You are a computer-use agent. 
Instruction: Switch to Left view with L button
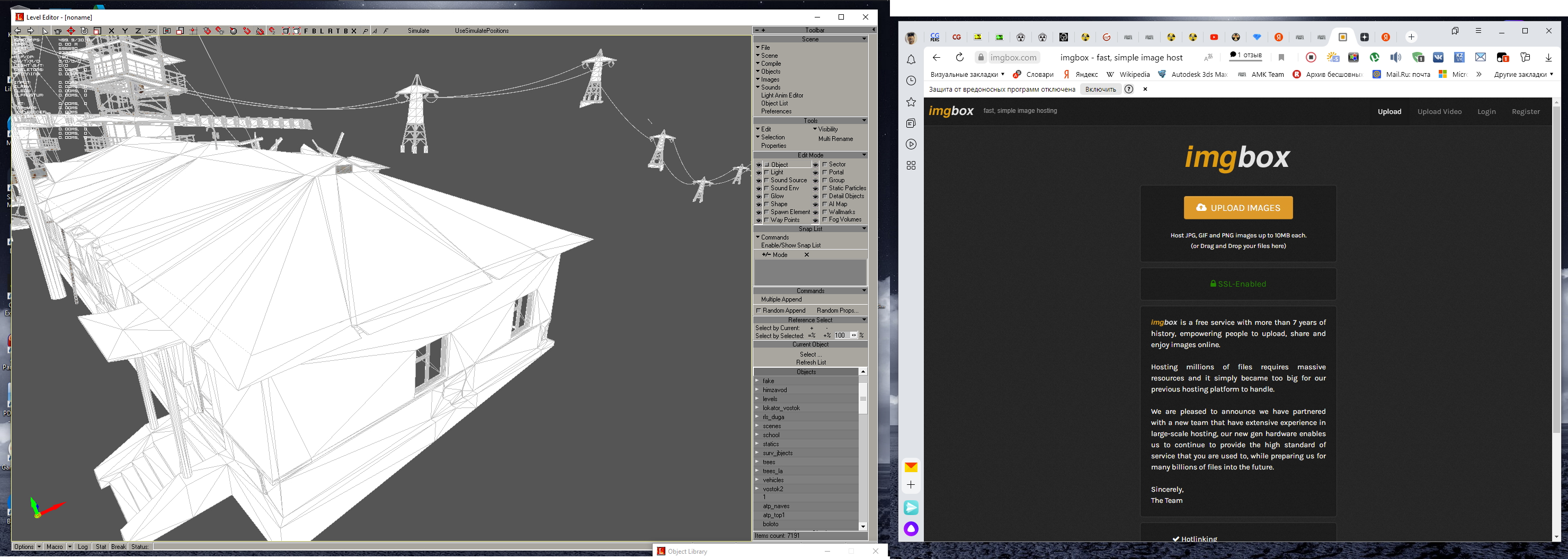(322, 30)
